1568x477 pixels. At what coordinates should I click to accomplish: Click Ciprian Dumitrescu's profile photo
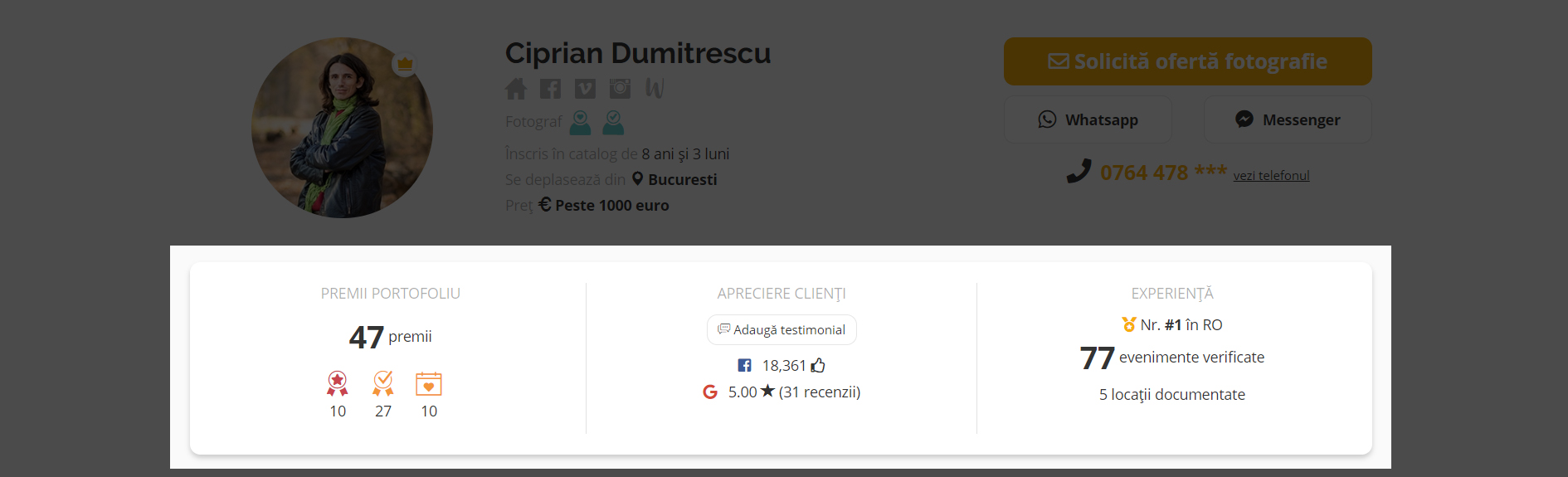[x=342, y=128]
